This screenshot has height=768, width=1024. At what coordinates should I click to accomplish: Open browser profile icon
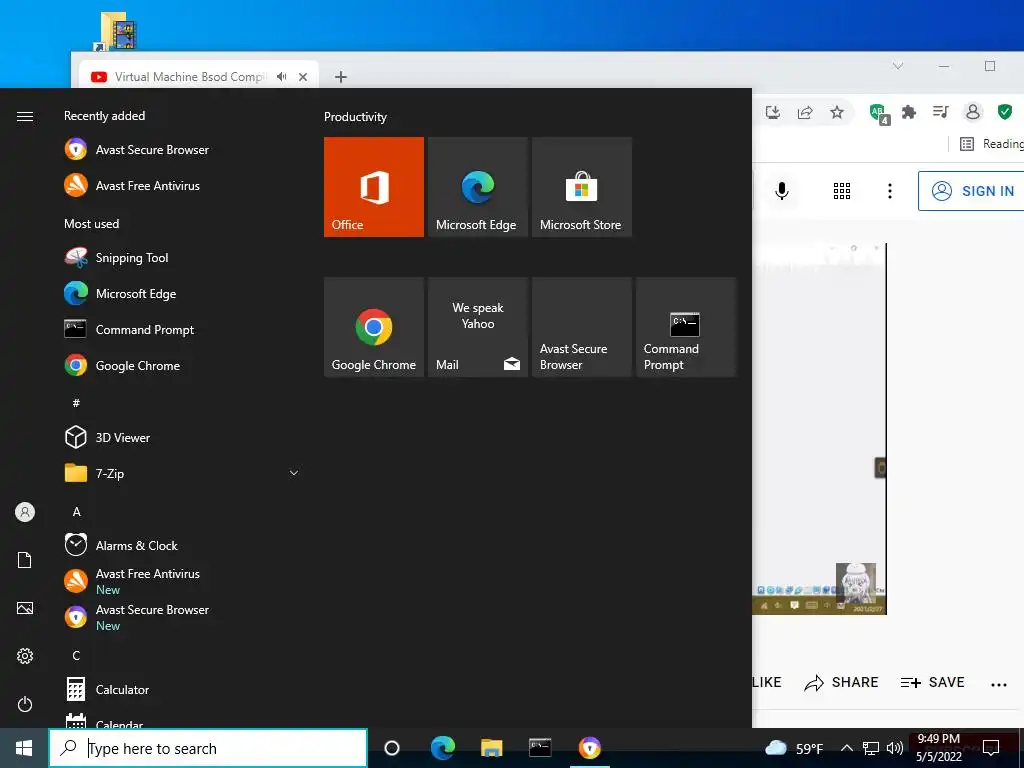tap(972, 112)
